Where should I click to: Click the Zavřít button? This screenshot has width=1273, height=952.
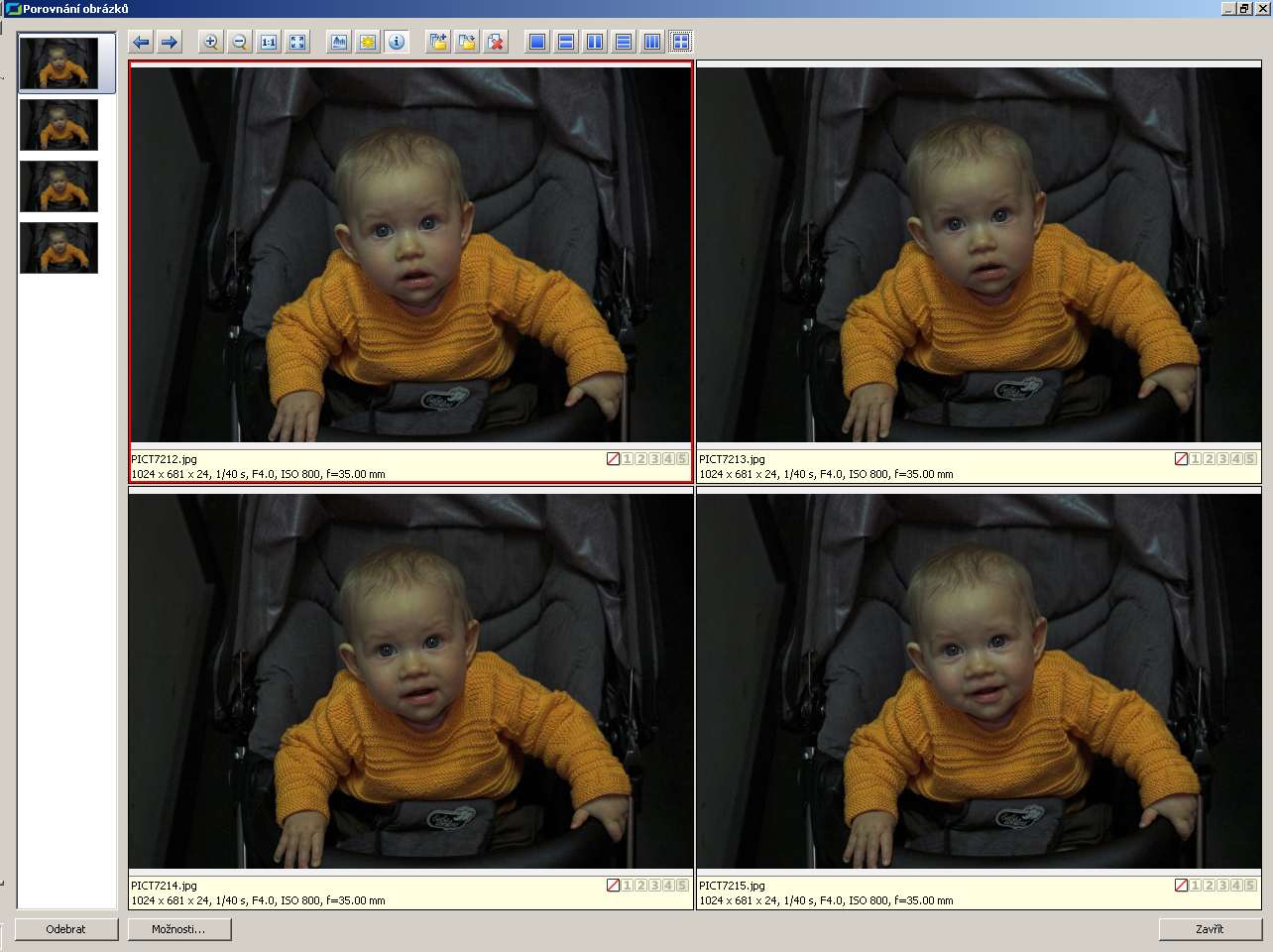(x=1210, y=929)
